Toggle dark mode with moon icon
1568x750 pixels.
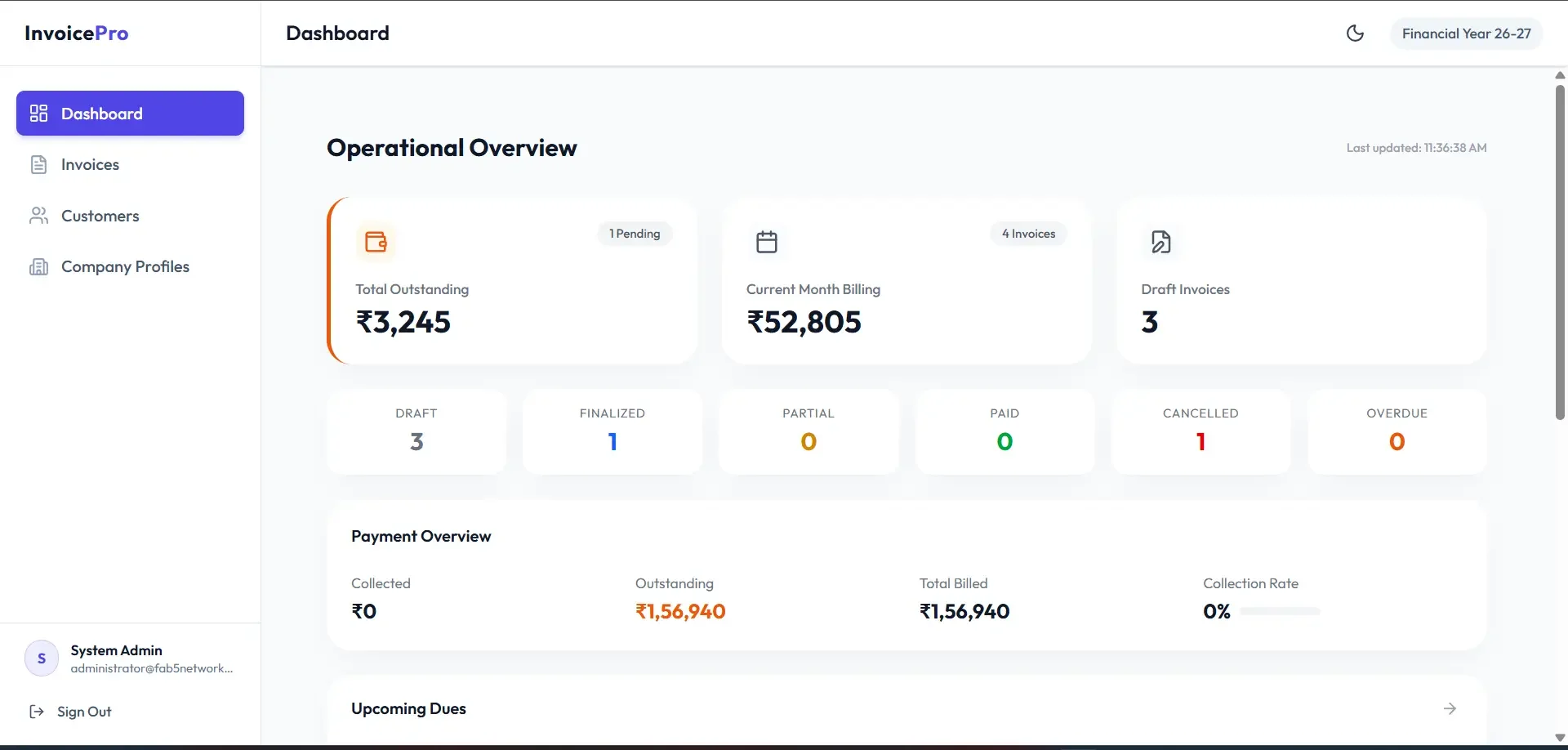(1355, 33)
